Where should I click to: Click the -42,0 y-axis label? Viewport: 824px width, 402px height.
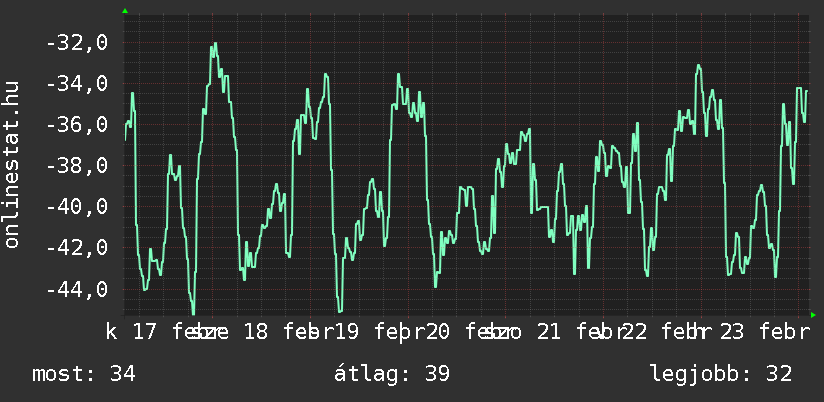(77, 248)
